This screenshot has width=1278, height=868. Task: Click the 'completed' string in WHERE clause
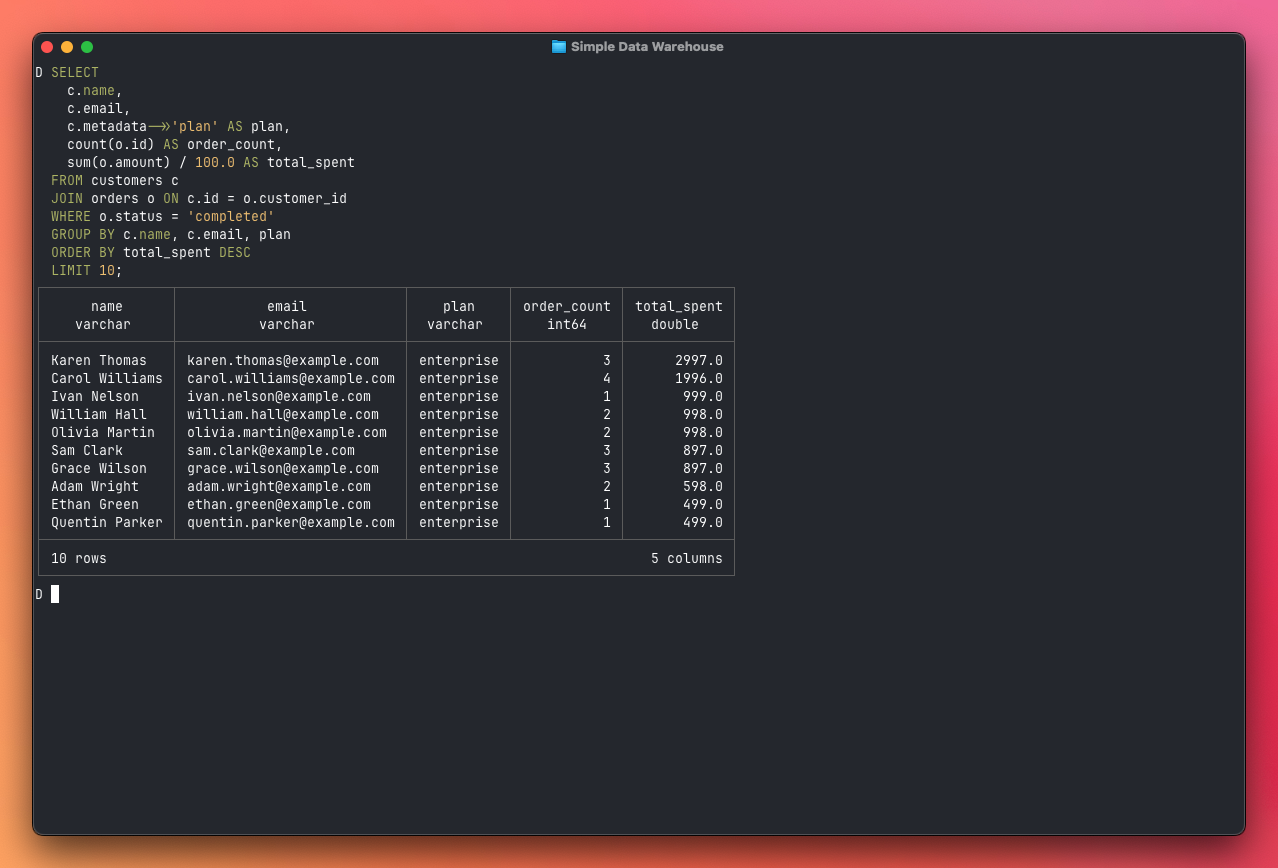click(231, 217)
